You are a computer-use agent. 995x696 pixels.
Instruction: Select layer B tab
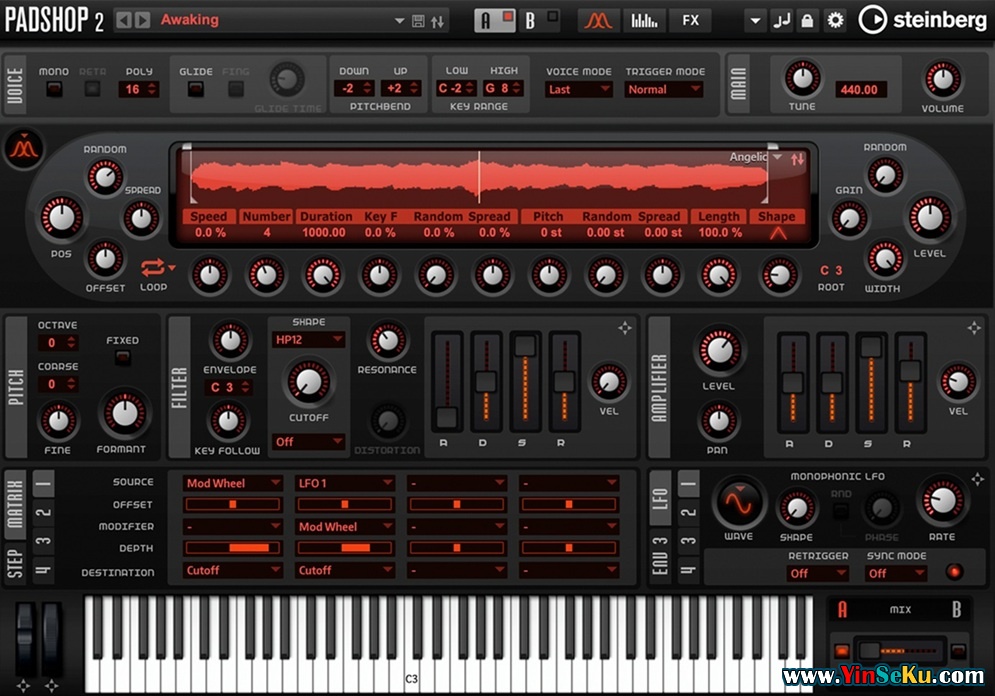pyautogui.click(x=530, y=20)
